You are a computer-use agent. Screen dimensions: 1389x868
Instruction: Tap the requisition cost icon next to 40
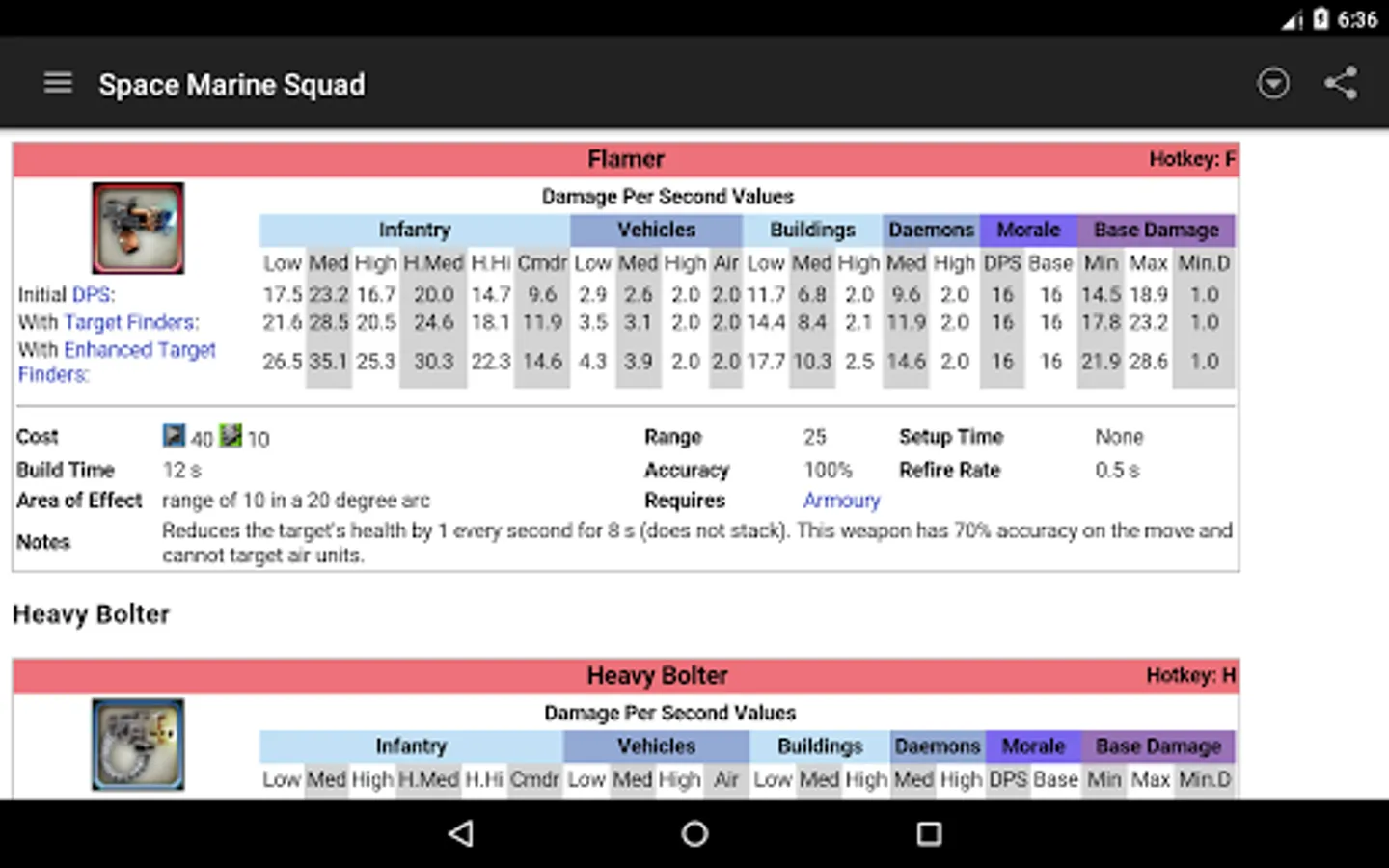click(174, 436)
